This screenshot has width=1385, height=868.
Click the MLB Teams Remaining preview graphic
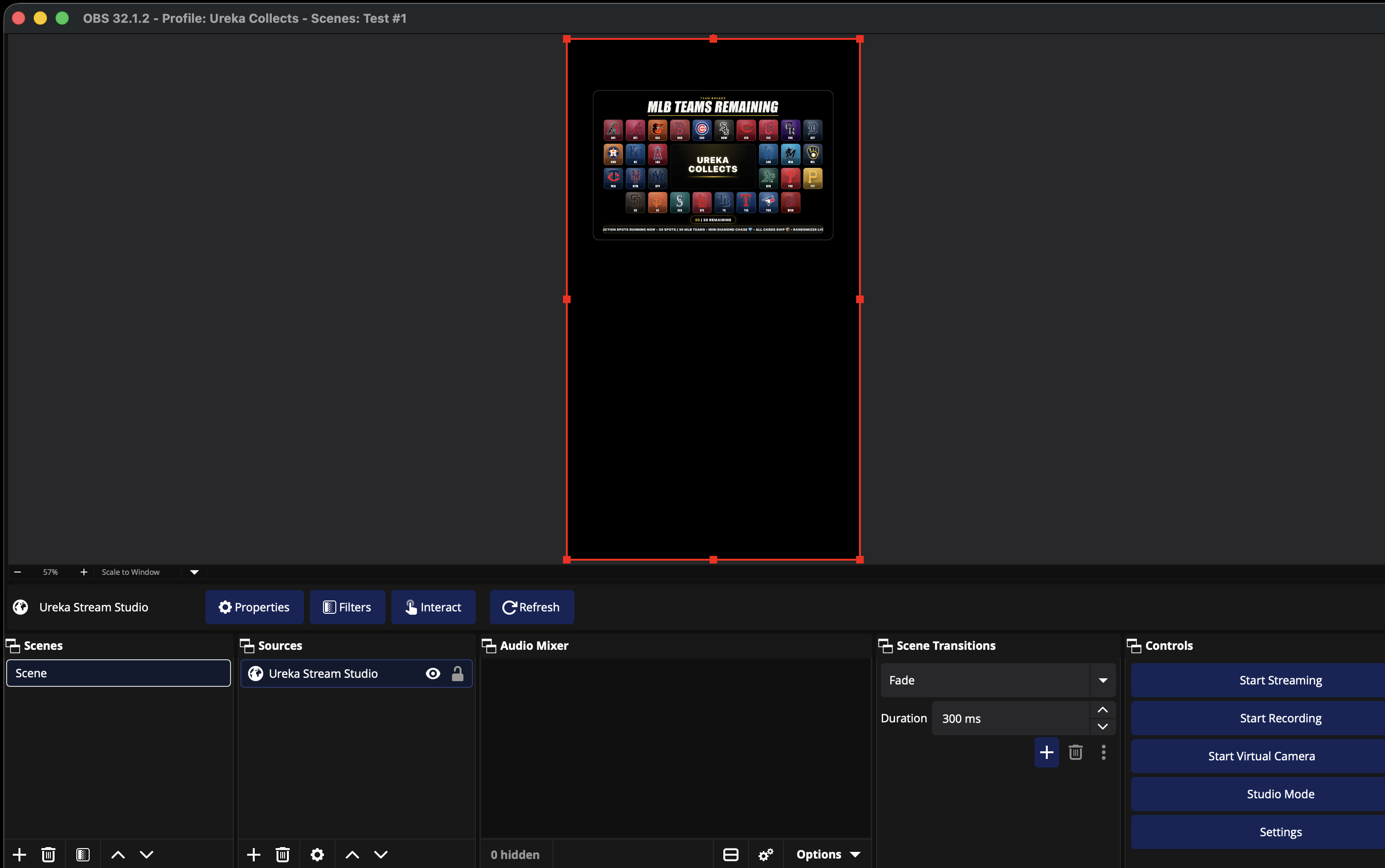(713, 165)
